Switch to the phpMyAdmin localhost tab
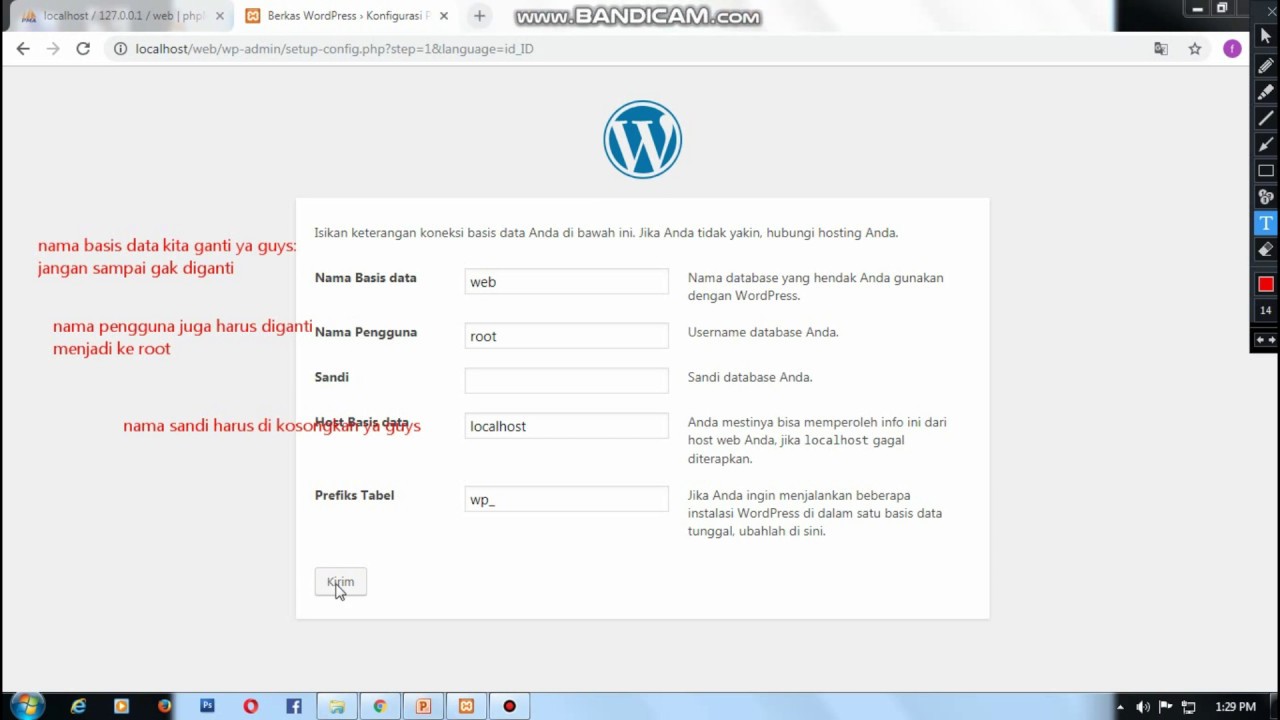This screenshot has height=720, width=1280. (x=122, y=16)
